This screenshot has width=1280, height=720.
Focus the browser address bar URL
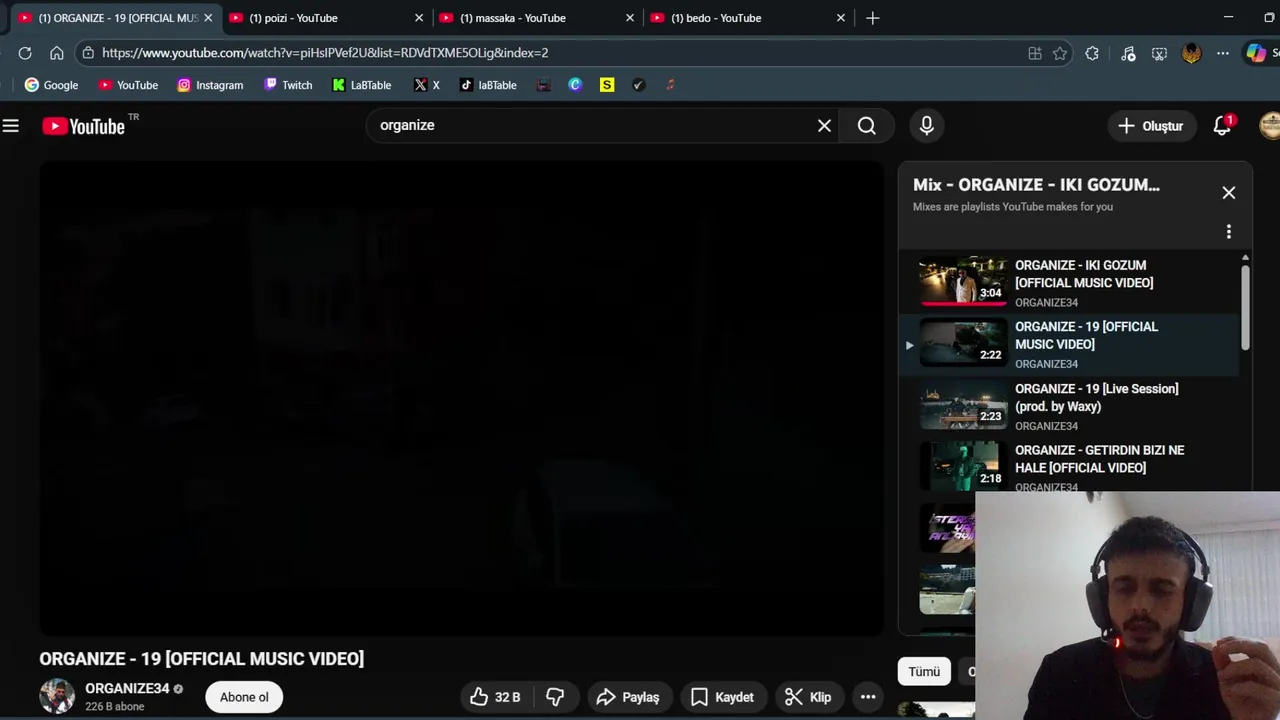coord(325,53)
